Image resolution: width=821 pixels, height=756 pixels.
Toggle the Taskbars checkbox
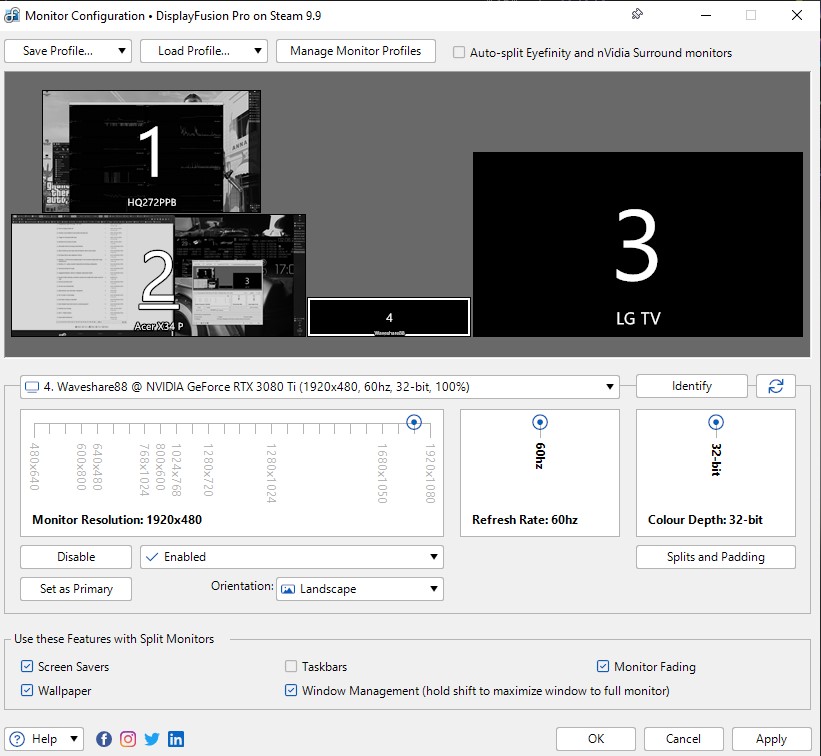point(291,666)
